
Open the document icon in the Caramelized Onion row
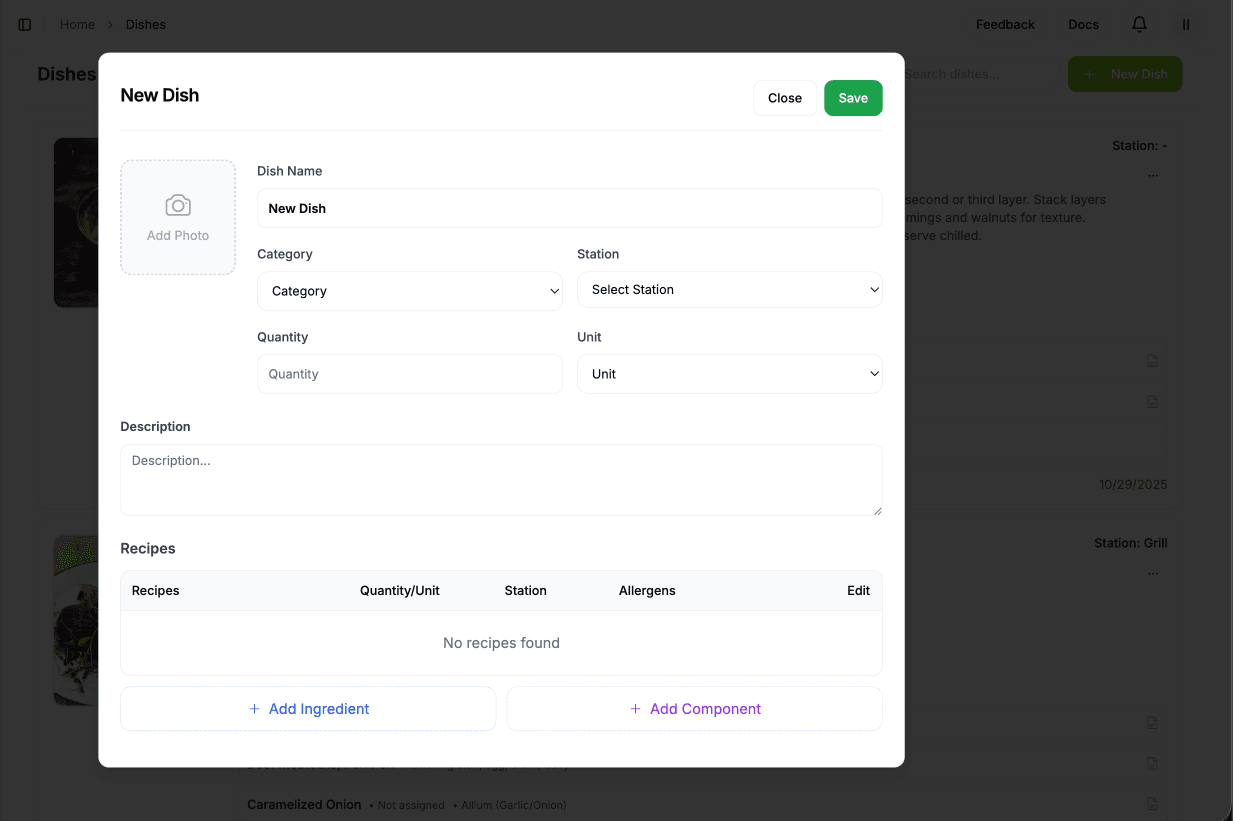pos(1152,804)
